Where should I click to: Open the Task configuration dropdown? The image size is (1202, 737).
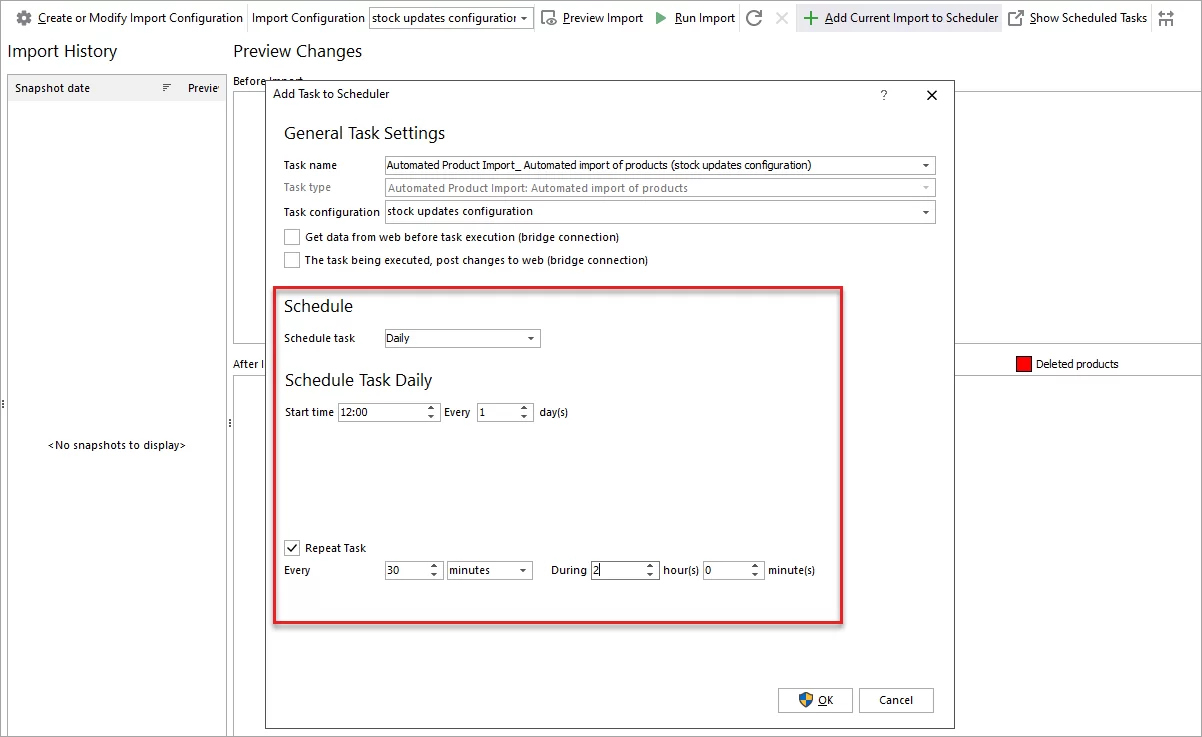point(927,211)
